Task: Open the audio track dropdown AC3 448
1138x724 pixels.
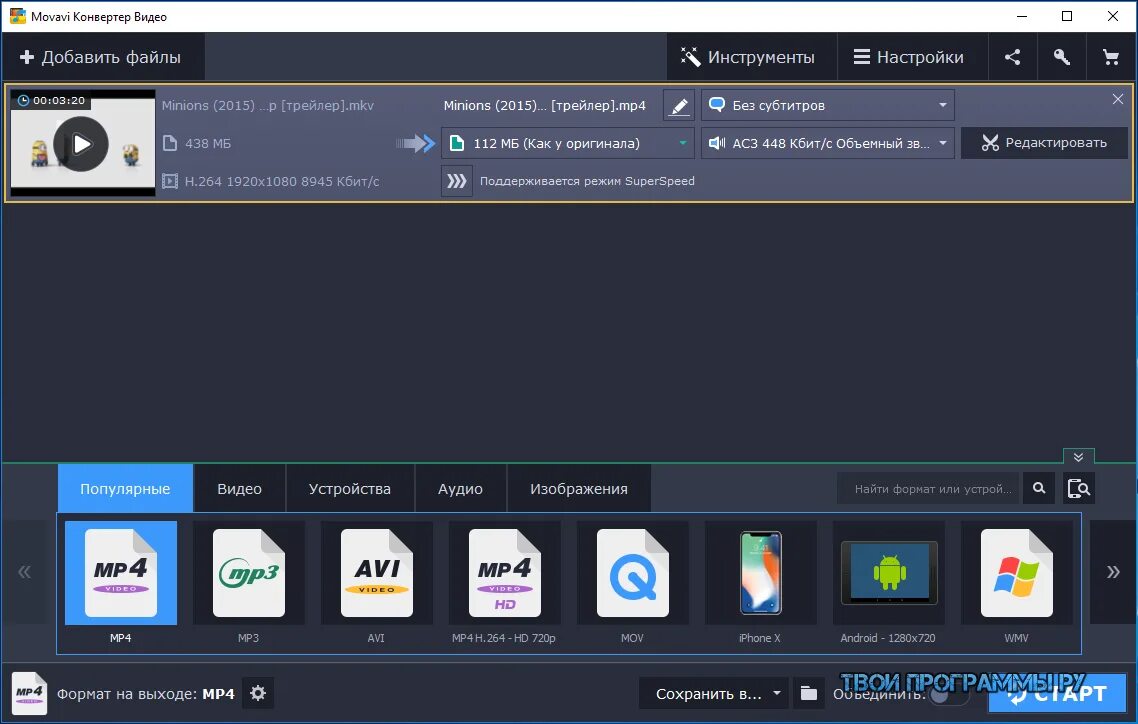Action: (x=827, y=143)
